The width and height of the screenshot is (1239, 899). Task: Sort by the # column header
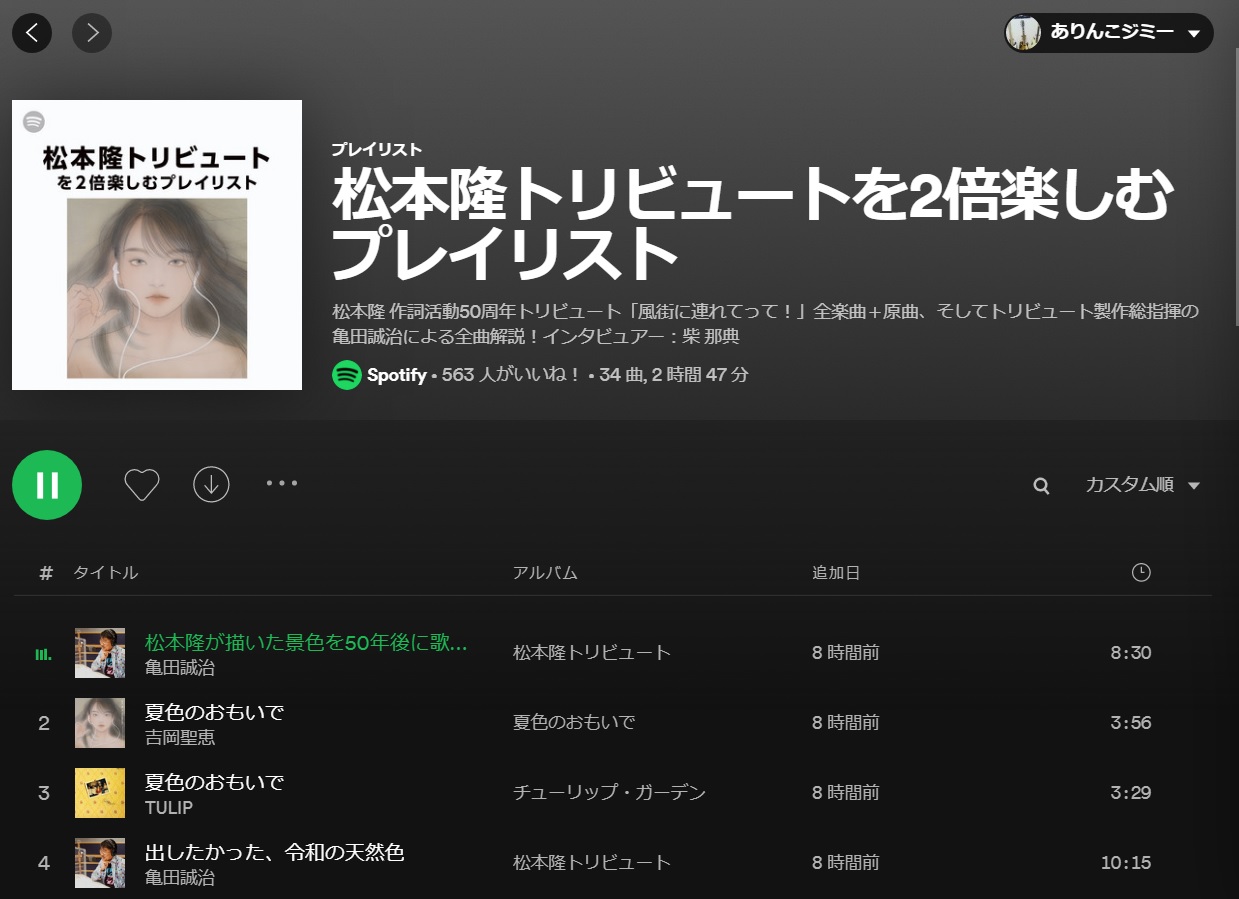(x=45, y=573)
